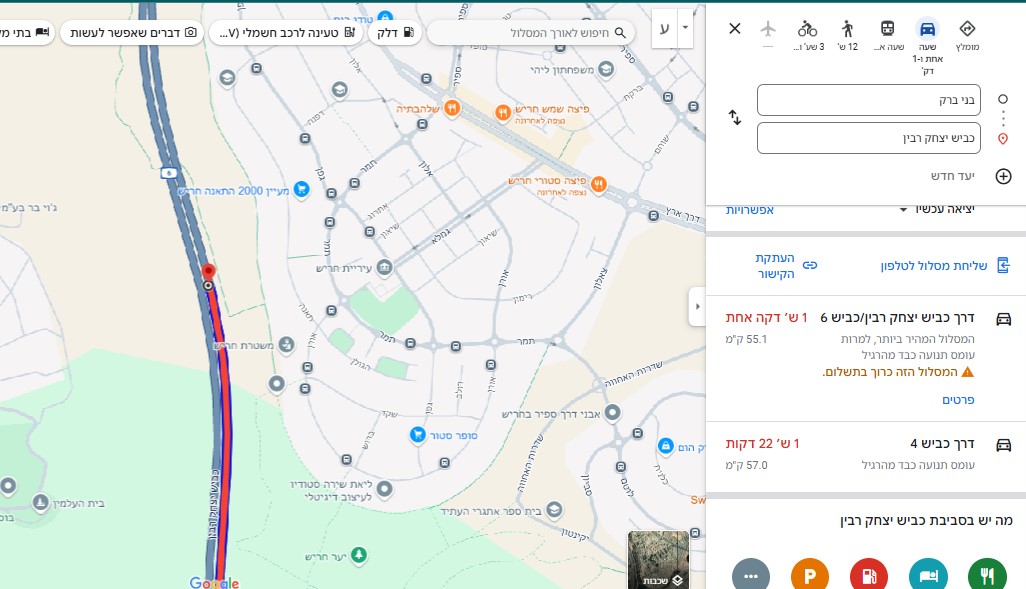1026x589 pixels.
Task: Click the ע language button
Action: (664, 28)
